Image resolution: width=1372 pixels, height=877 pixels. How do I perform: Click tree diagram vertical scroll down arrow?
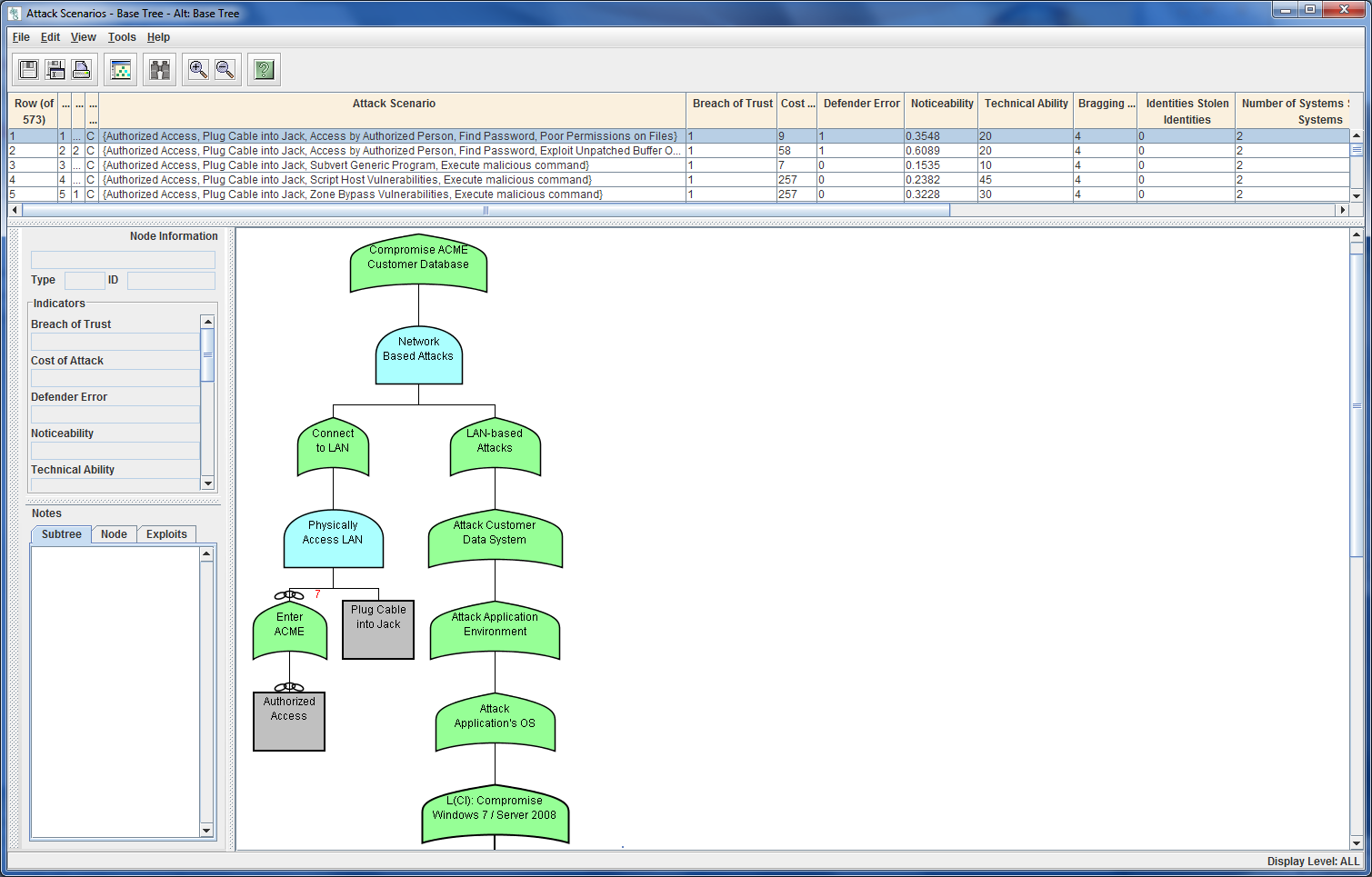click(1357, 842)
